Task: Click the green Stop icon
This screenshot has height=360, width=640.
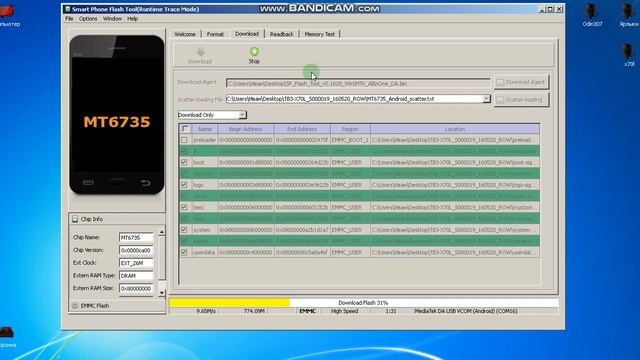Action: click(254, 51)
